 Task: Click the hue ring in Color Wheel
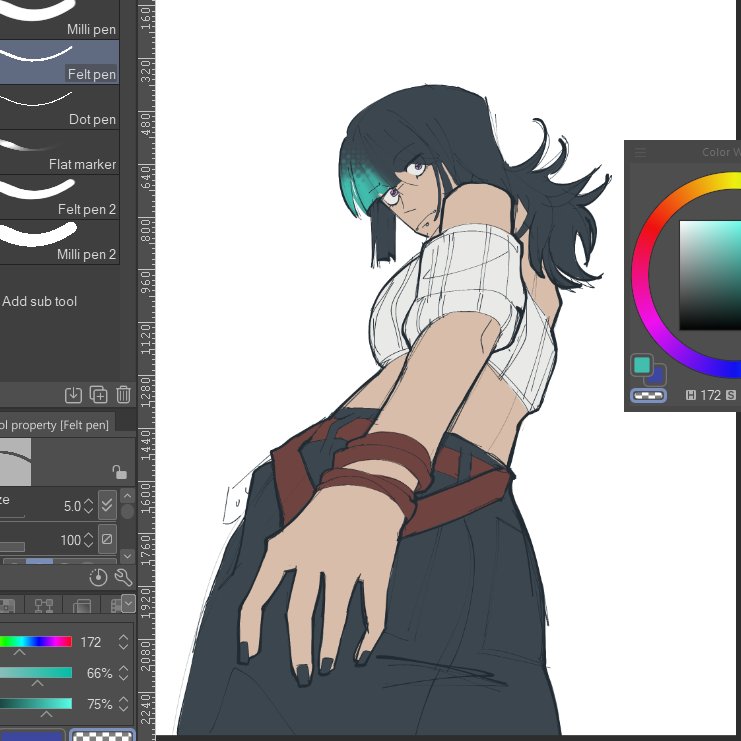641,274
